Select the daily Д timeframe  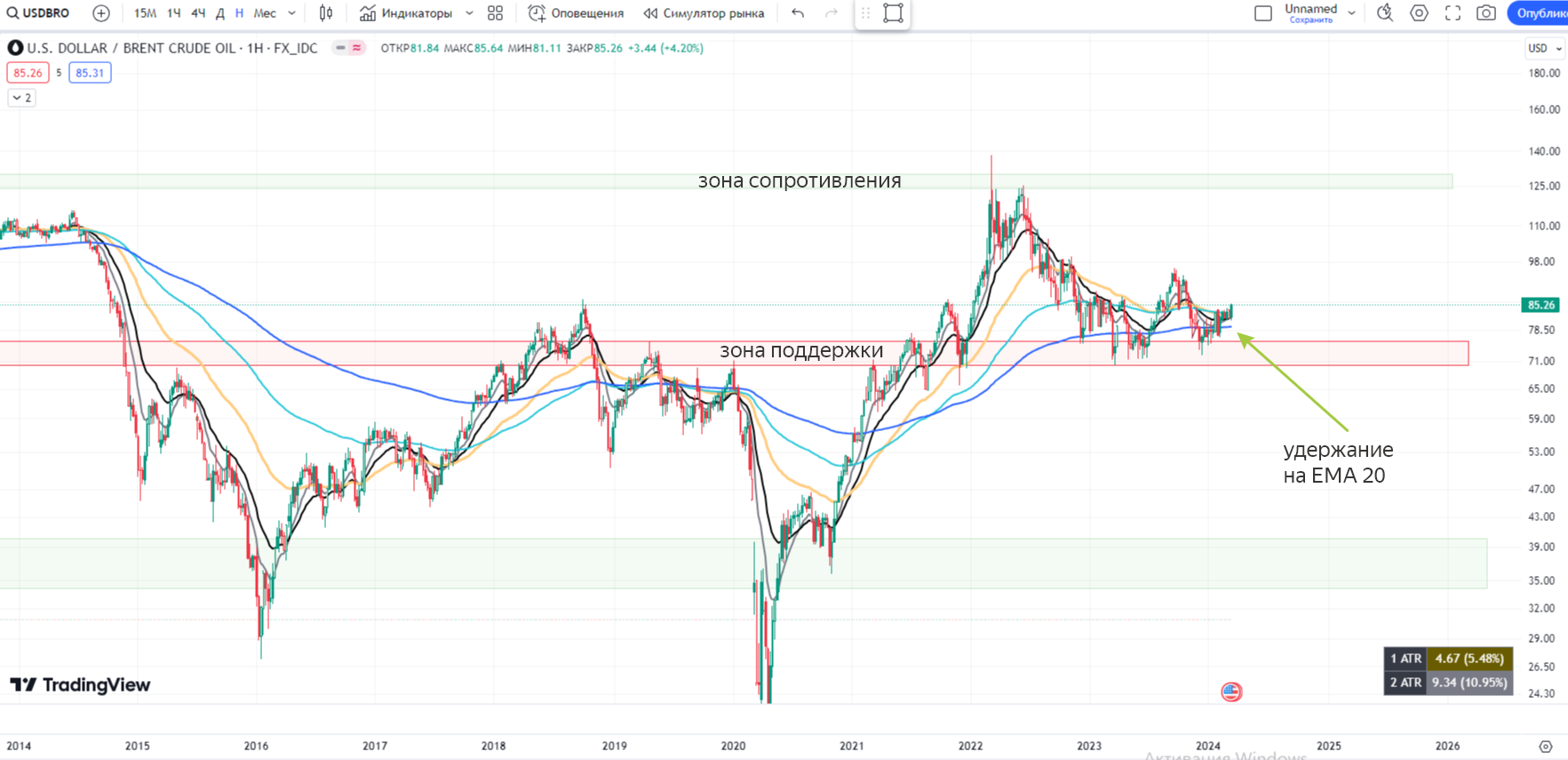[x=220, y=13]
